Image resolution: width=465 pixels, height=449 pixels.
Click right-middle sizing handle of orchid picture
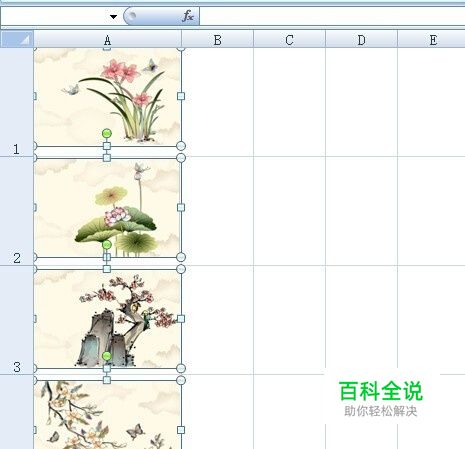181,96
